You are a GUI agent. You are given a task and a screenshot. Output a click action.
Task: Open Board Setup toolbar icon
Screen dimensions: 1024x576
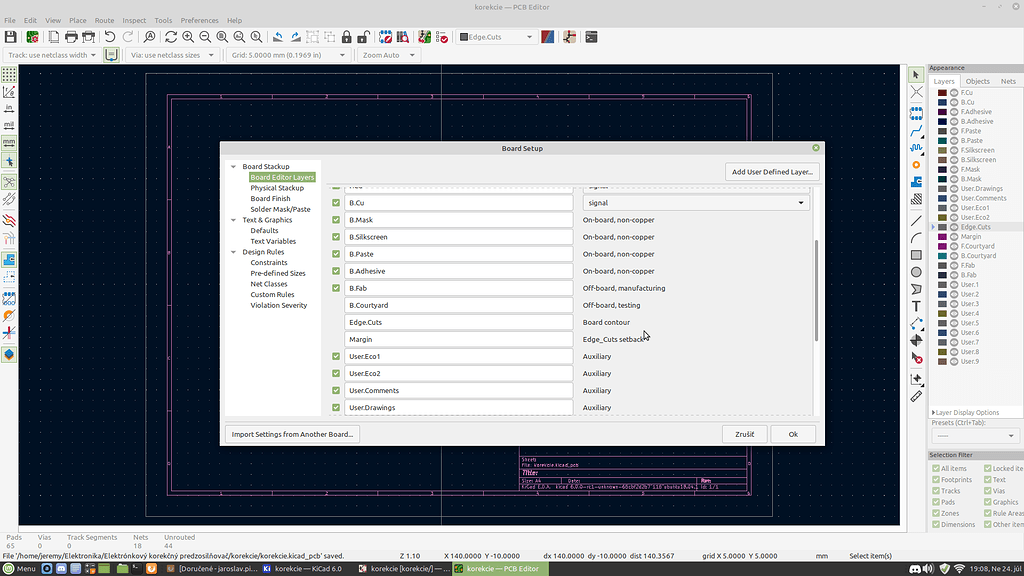point(32,37)
